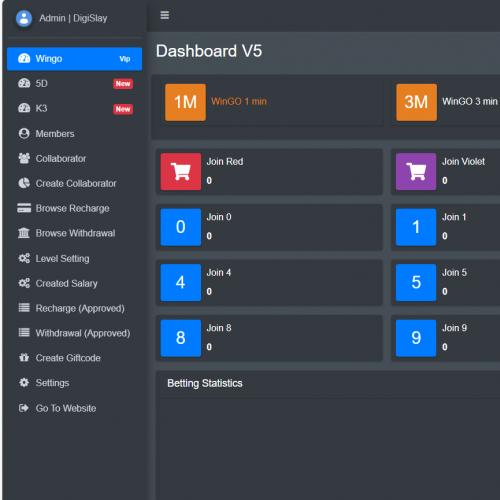Open Browse Withdrawal in sidebar
The image size is (500, 500).
click(75, 233)
